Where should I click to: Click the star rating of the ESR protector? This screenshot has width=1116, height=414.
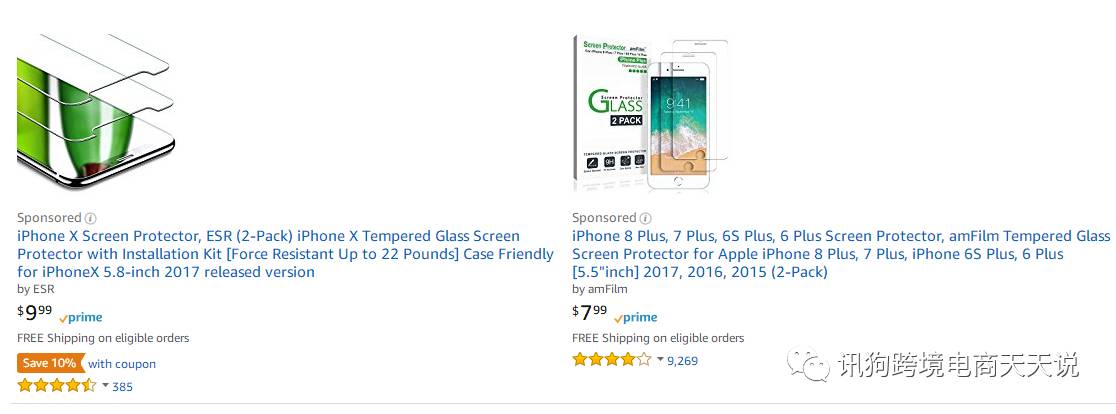pyautogui.click(x=57, y=386)
